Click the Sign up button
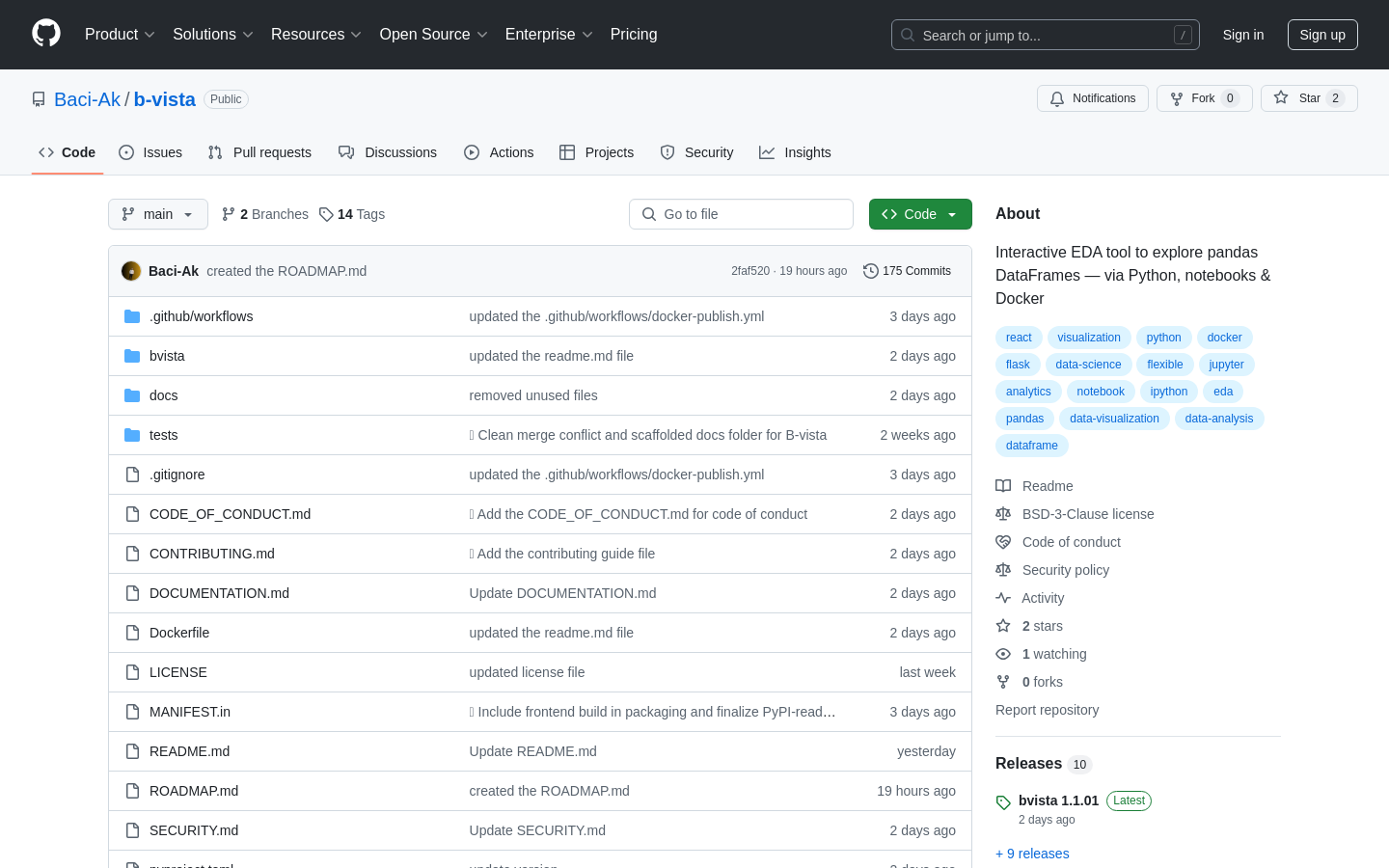The width and height of the screenshot is (1389, 868). pos(1322,35)
